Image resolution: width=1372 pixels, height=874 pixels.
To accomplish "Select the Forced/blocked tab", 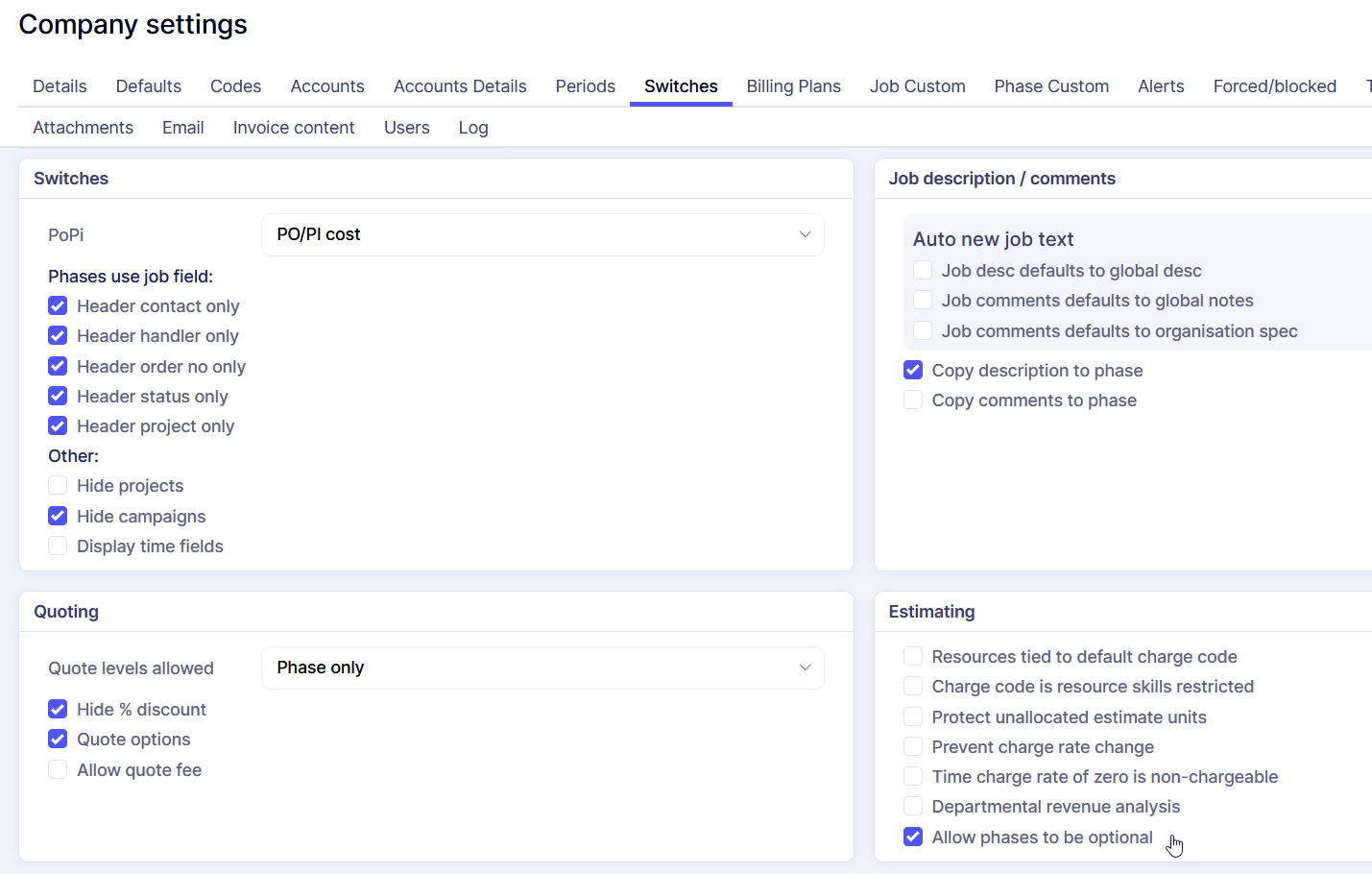I will (1274, 86).
